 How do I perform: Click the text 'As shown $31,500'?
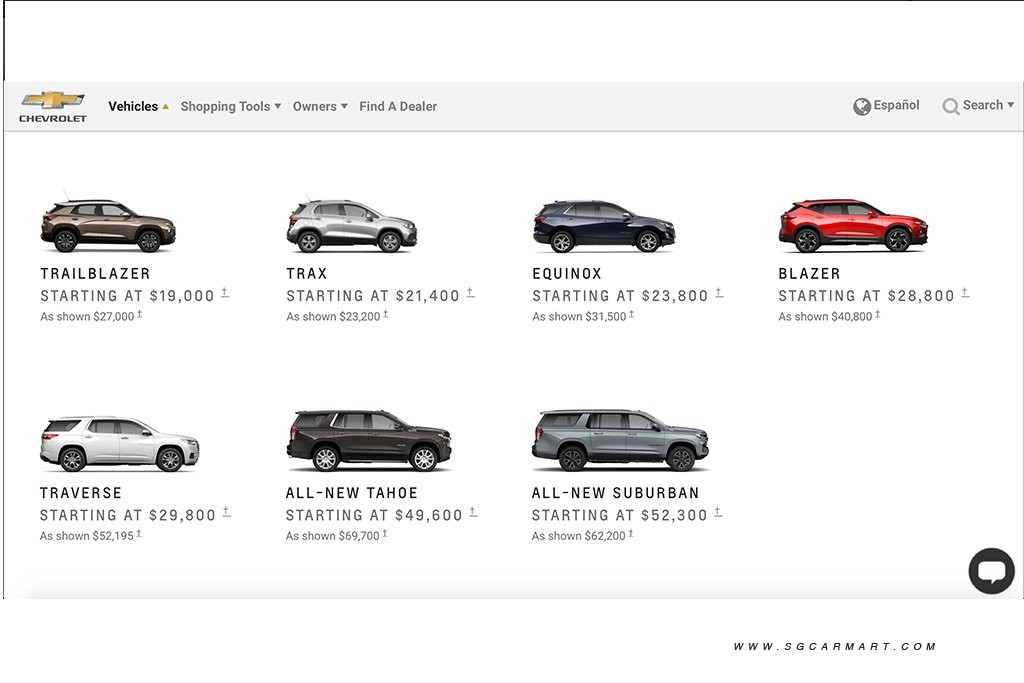[579, 317]
